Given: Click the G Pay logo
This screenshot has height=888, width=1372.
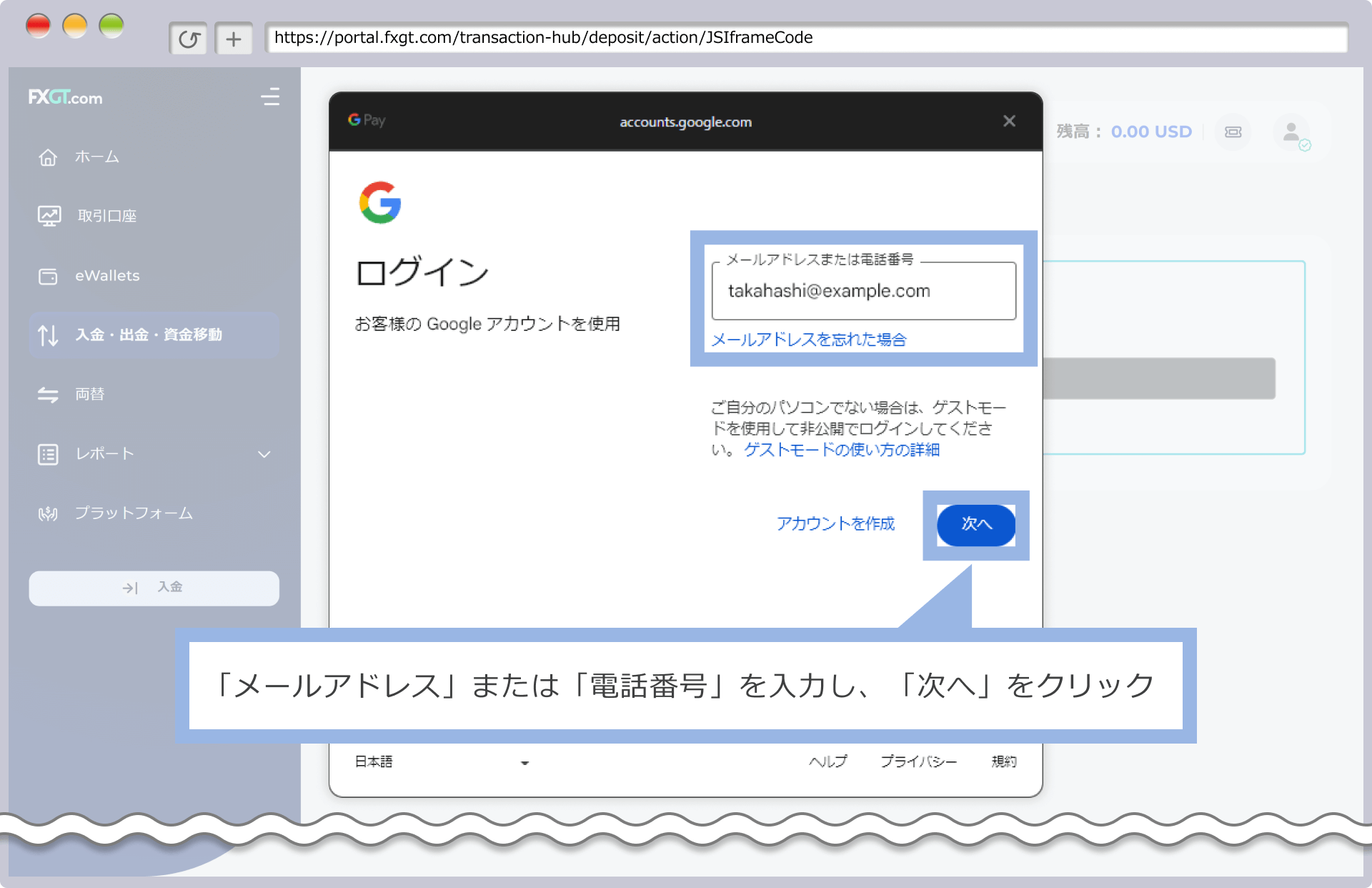Looking at the screenshot, I should 367,120.
